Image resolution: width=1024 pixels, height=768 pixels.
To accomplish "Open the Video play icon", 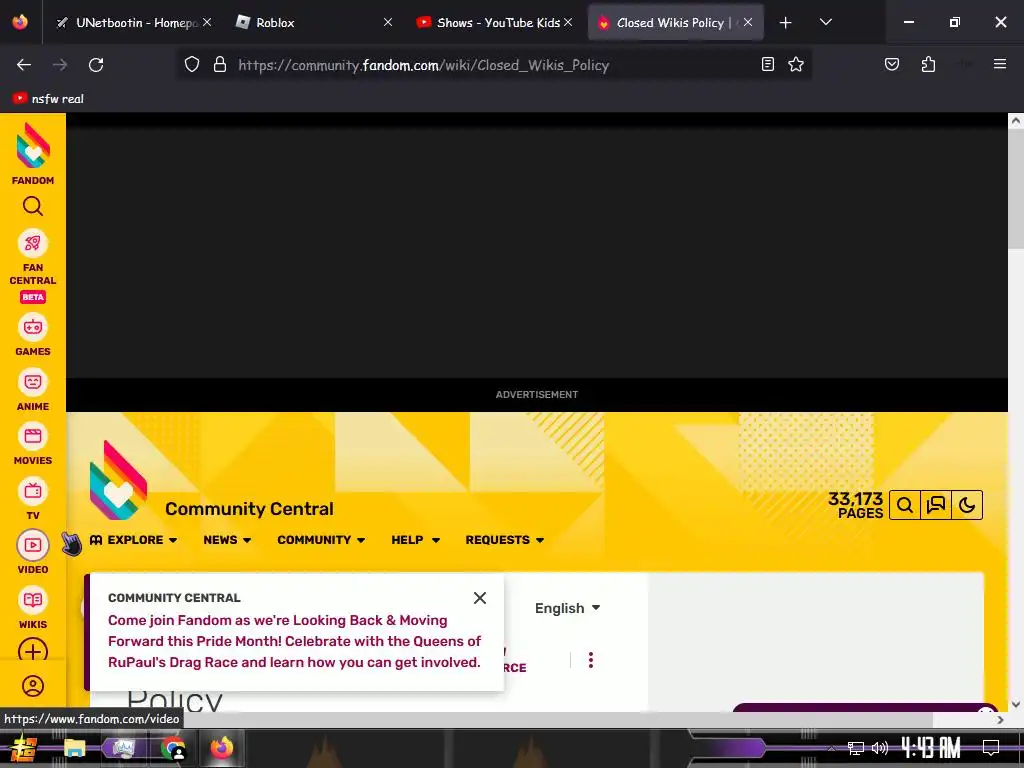I will coord(33,545).
